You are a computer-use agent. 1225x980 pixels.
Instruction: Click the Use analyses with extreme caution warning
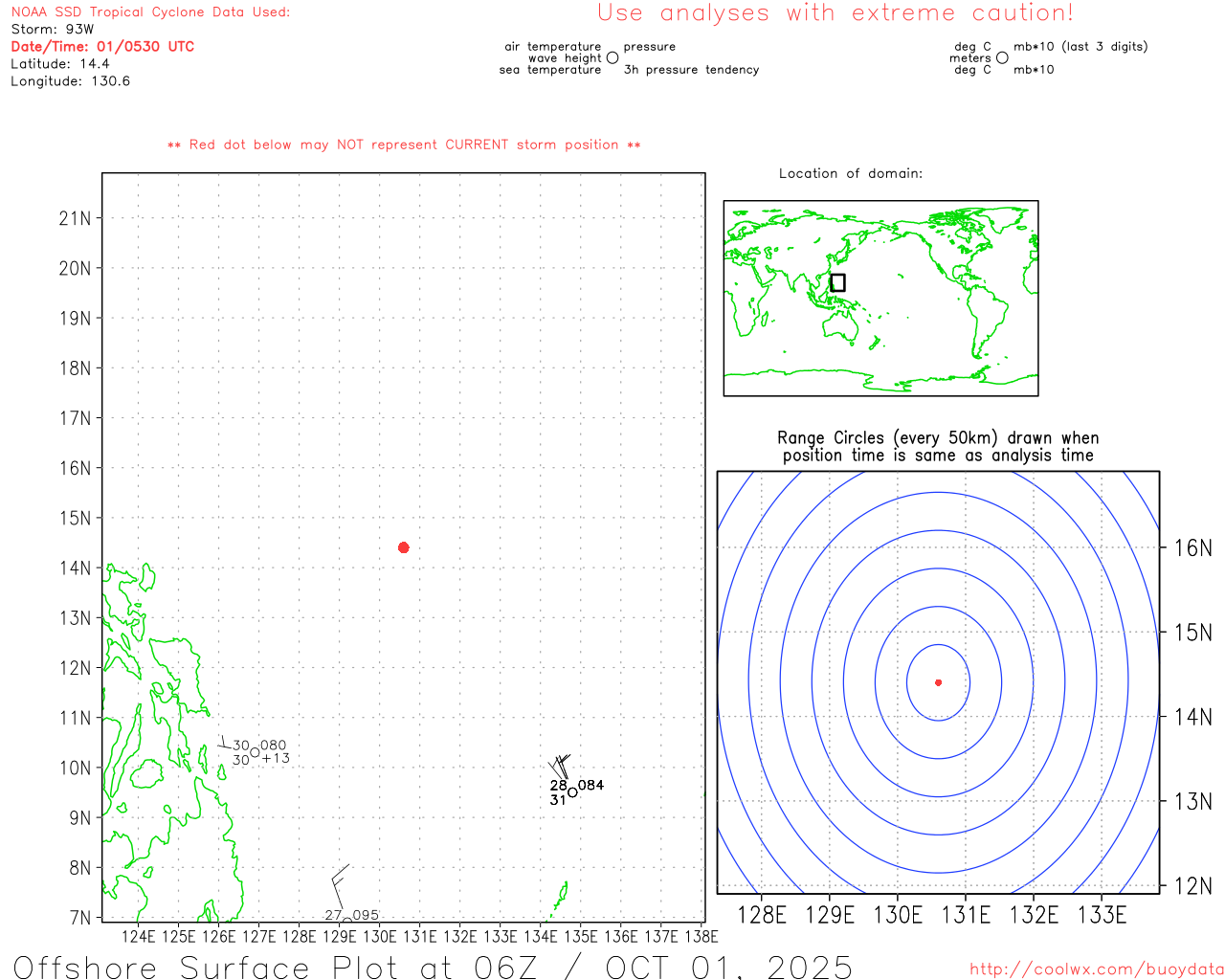coord(835,13)
